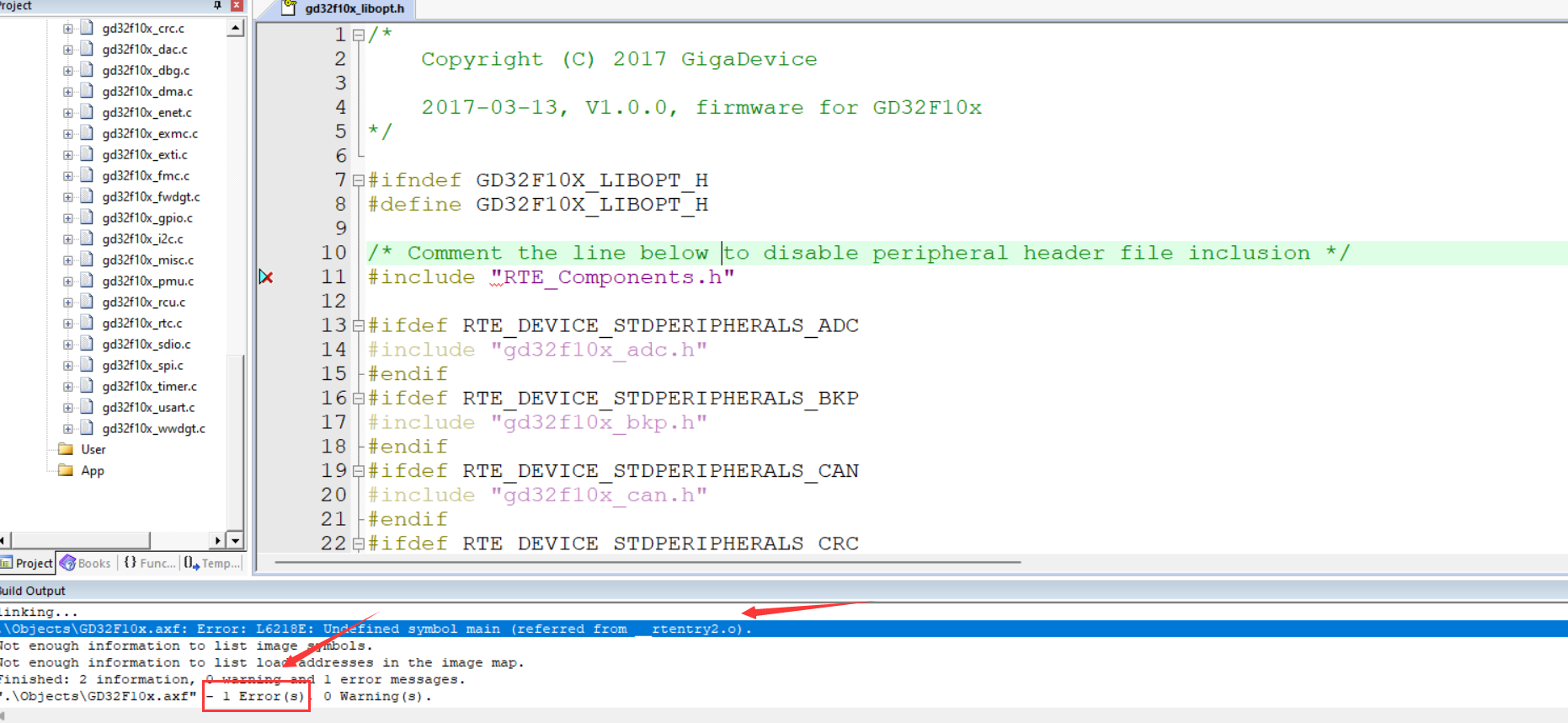Click the editor horizontal scrollbar

(x=648, y=562)
